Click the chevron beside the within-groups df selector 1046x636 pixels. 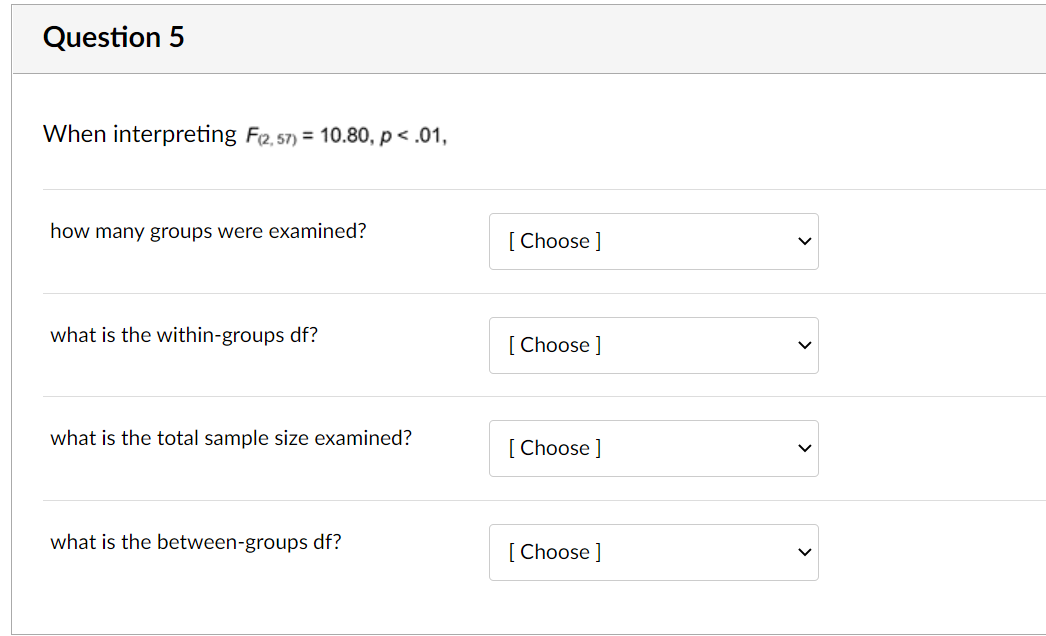(803, 345)
